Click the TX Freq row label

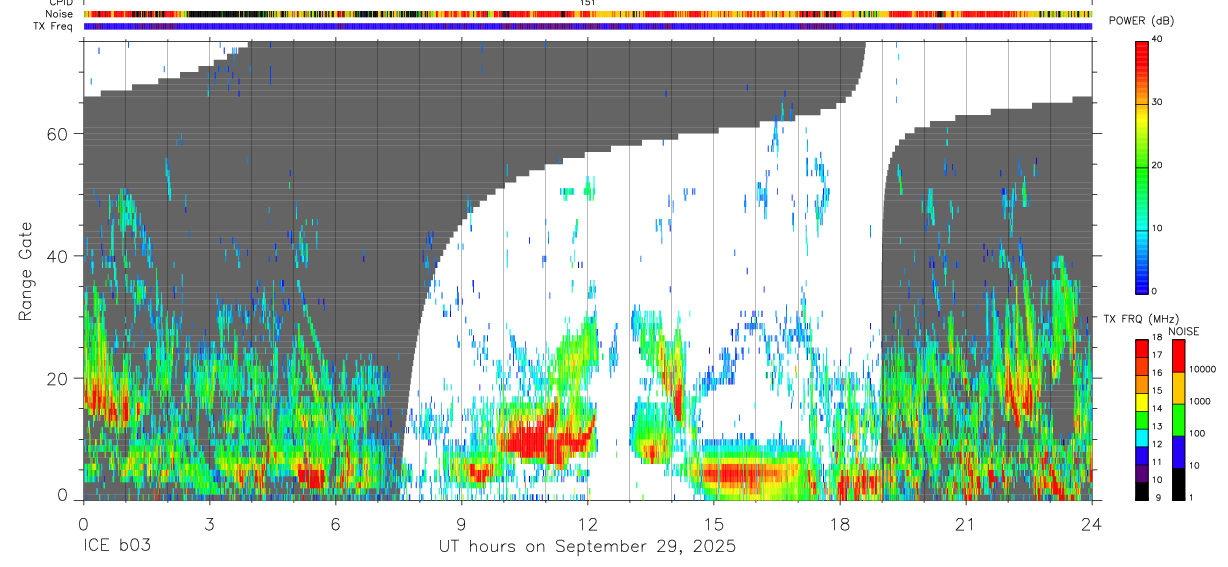53,26
